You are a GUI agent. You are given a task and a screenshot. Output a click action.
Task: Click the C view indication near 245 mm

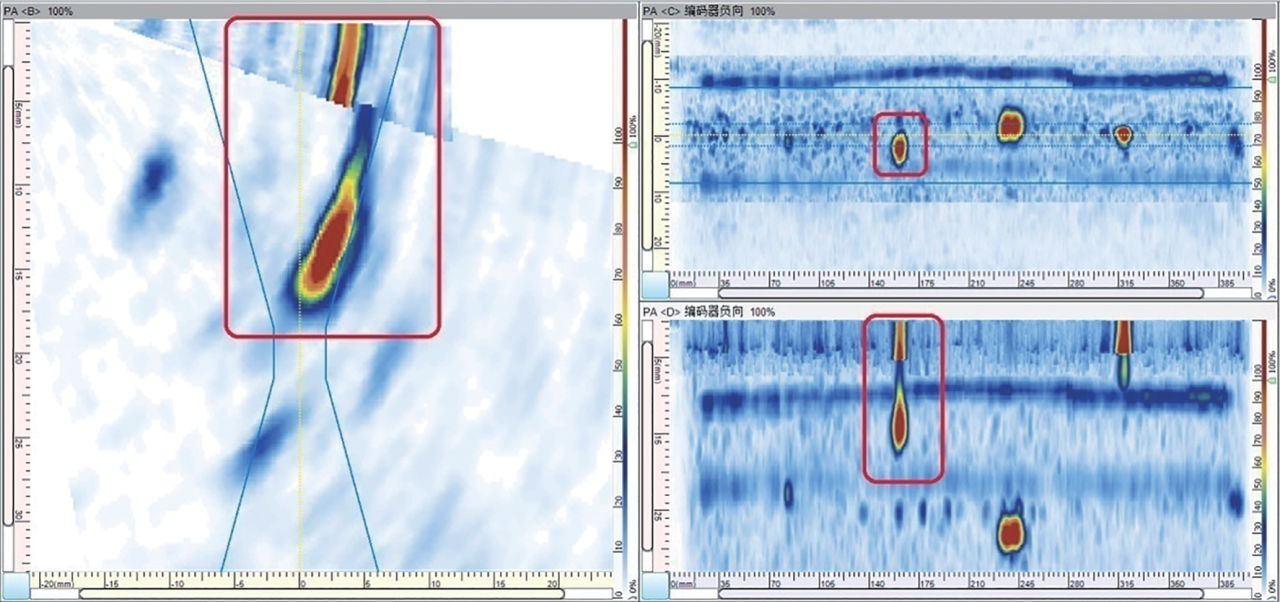1011,124
